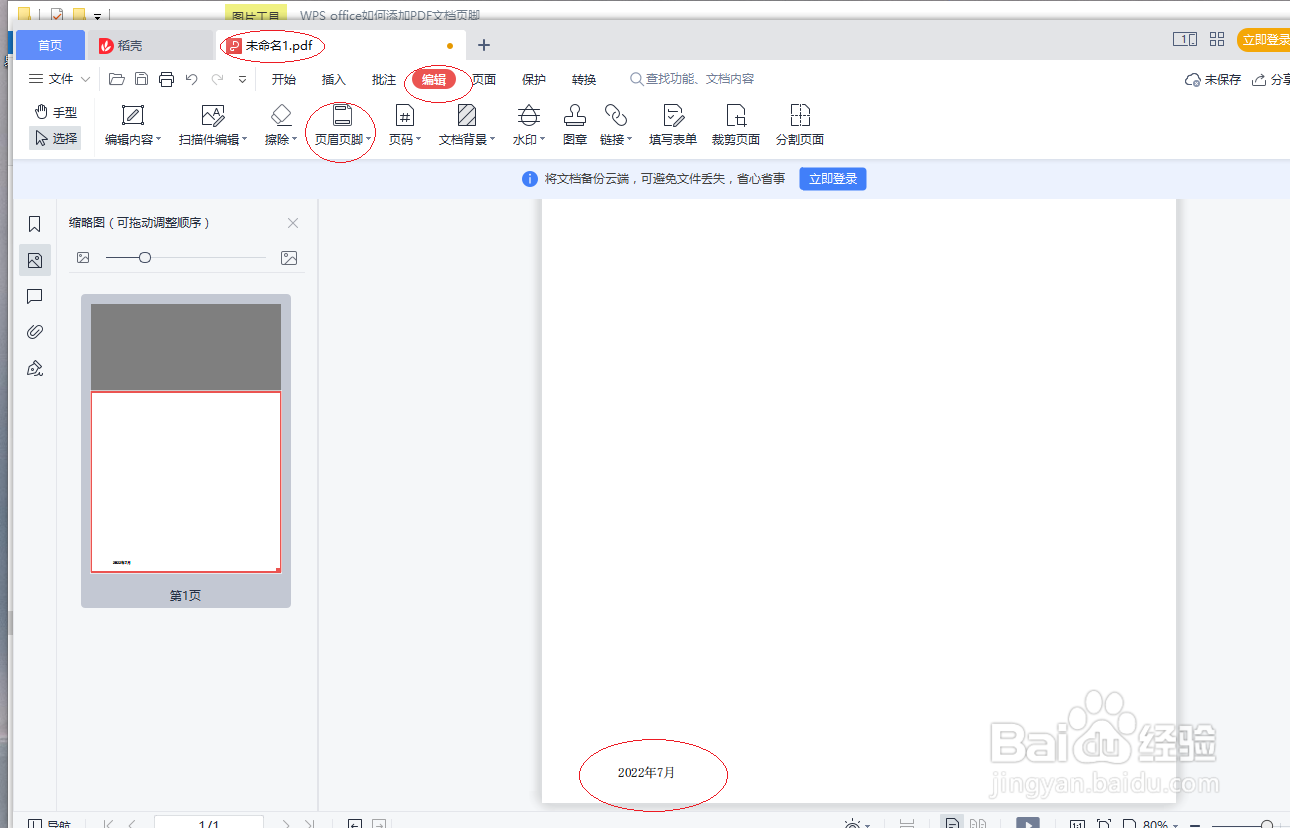Image resolution: width=1290 pixels, height=828 pixels.
Task: Toggle the thumbnail panel sidebar icon
Action: click(35, 260)
